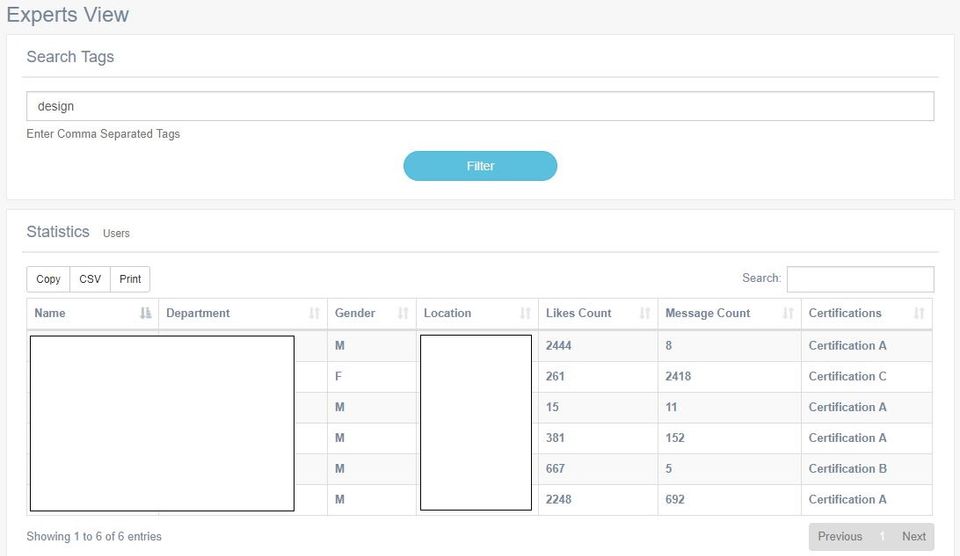Sort by Certifications column icon
Image resolution: width=960 pixels, height=556 pixels.
pos(919,313)
